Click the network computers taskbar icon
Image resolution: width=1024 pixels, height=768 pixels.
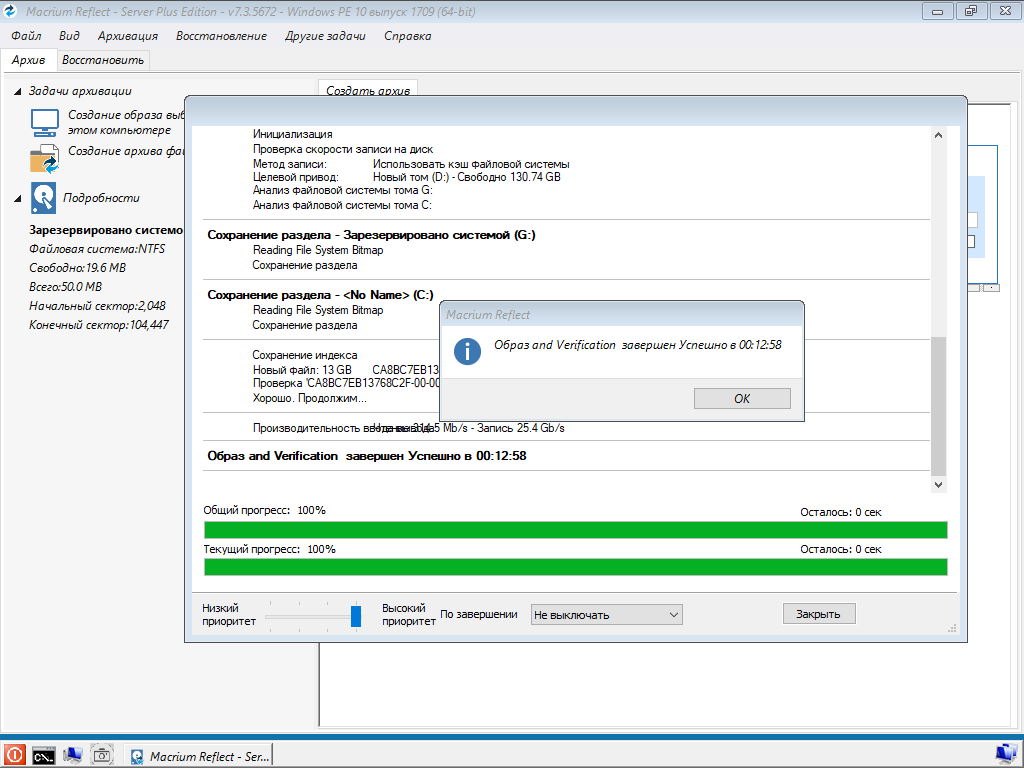(72, 755)
